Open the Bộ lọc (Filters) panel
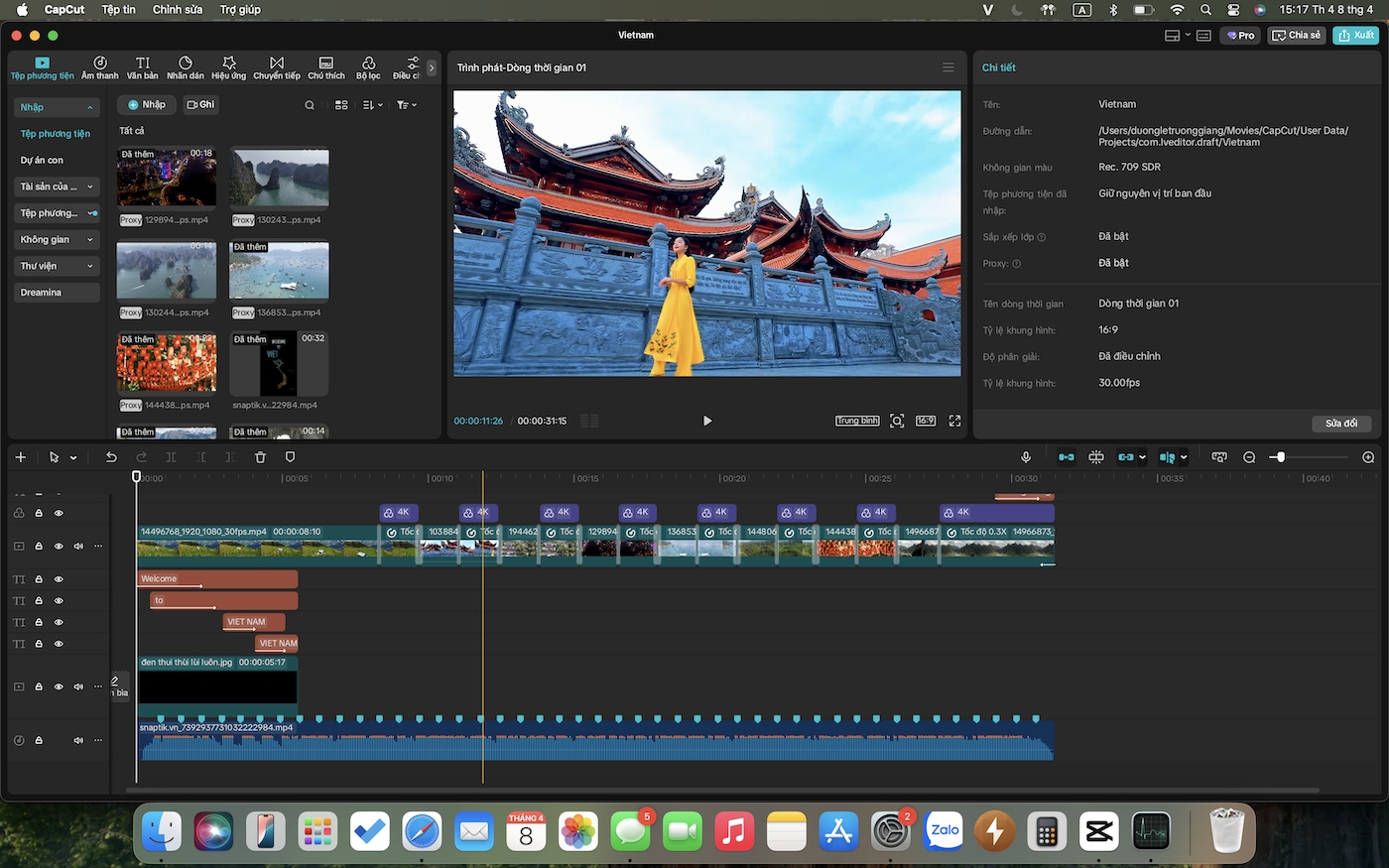This screenshot has width=1389, height=868. coord(368,67)
